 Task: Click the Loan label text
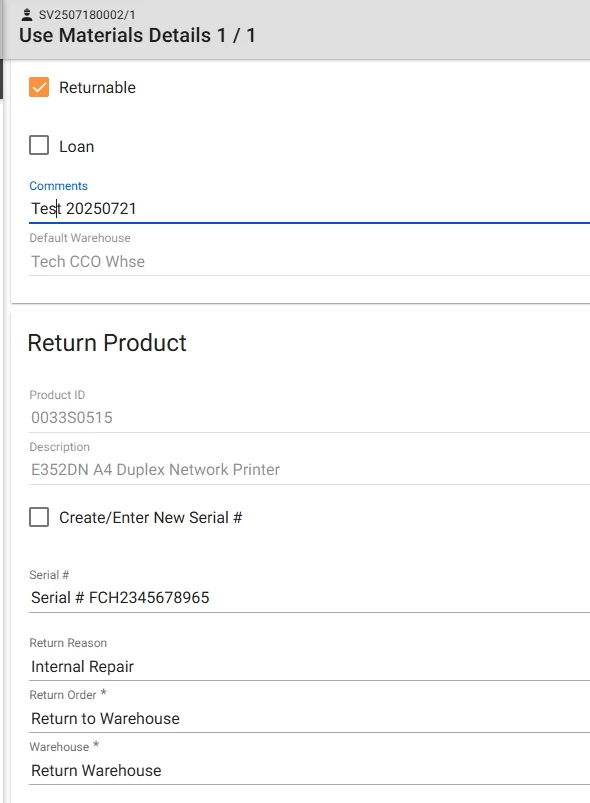point(77,146)
